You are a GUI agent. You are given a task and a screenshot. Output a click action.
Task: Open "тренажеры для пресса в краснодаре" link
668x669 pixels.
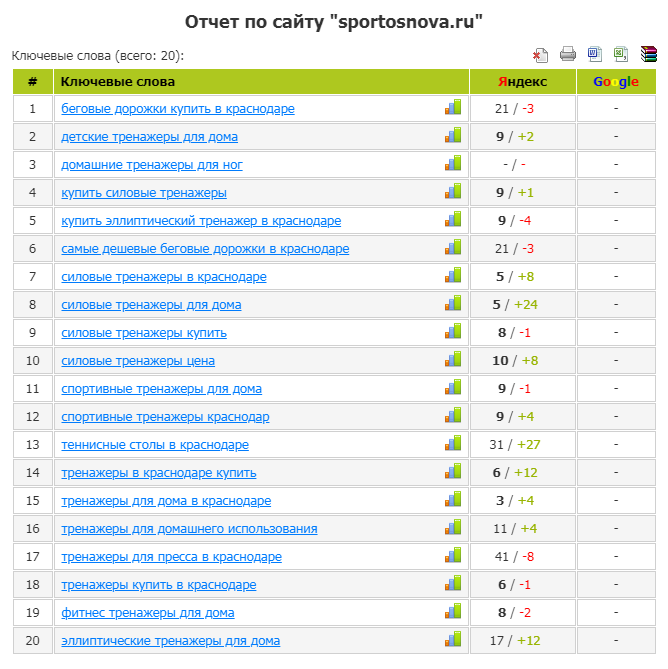coord(171,557)
